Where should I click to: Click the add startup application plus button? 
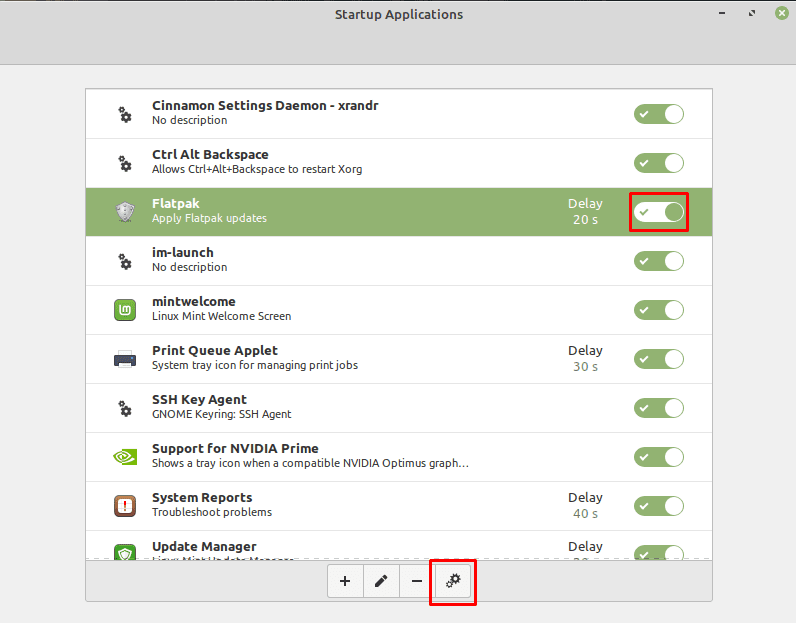tap(345, 581)
